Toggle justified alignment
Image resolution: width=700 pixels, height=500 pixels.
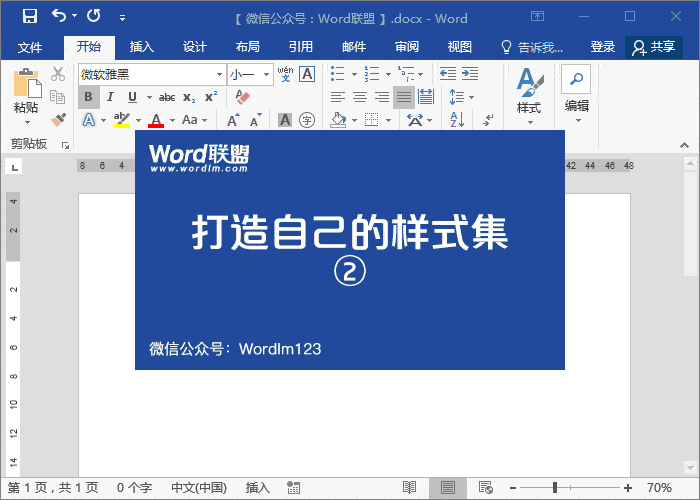click(x=404, y=97)
